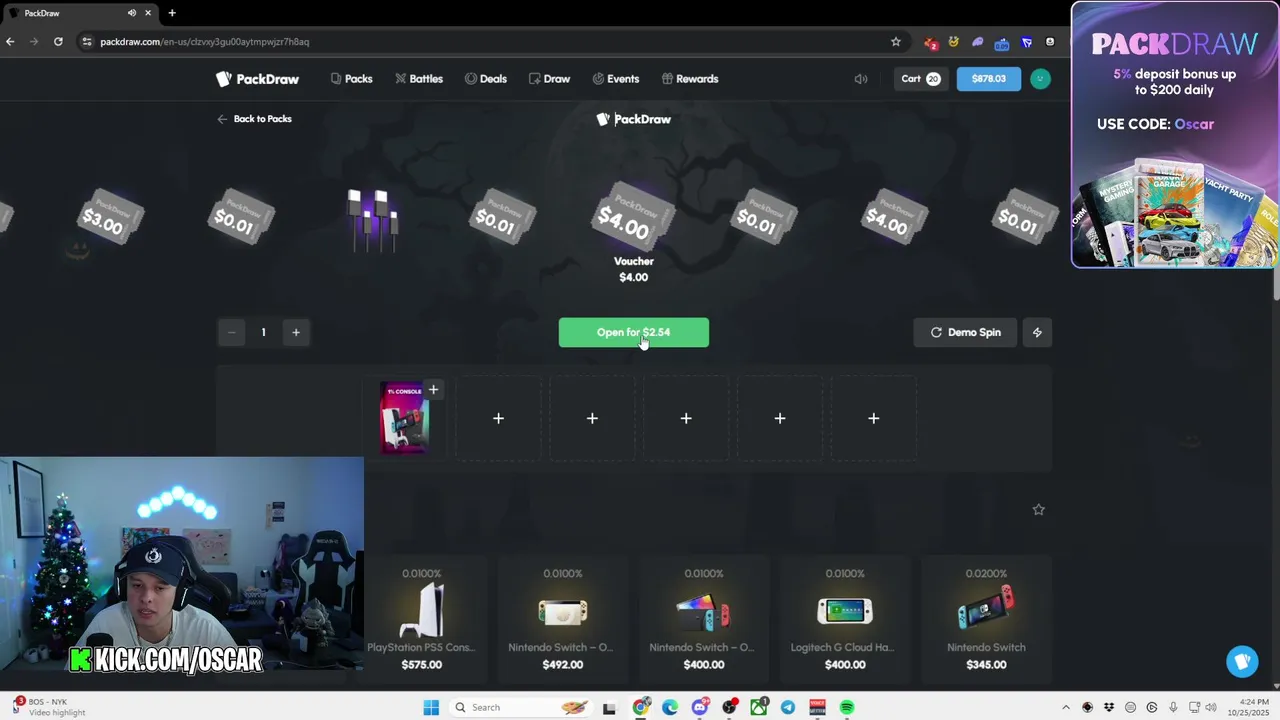Show hidden system tray icons
The image size is (1280, 720).
[x=1065, y=707]
